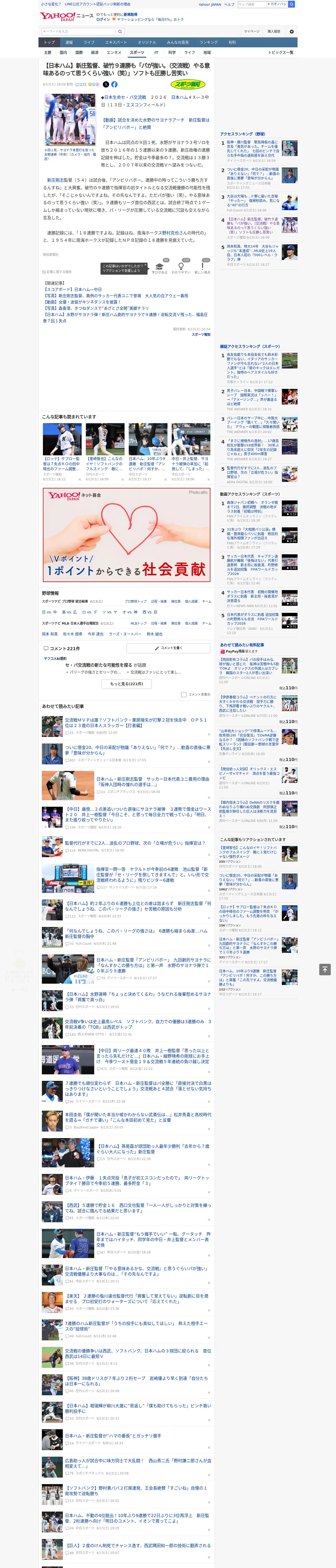The height and width of the screenshot is (1568, 336).
Task: Switch to the オリジナル tab
Action: (x=147, y=43)
